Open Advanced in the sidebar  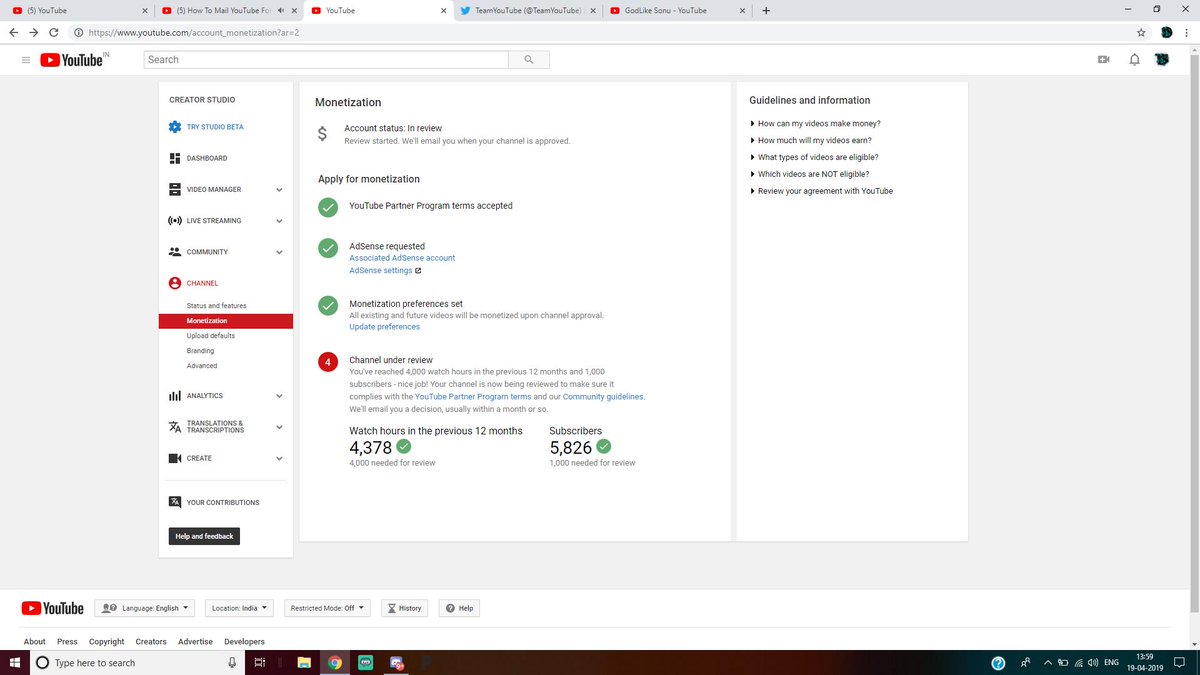[x=202, y=366]
